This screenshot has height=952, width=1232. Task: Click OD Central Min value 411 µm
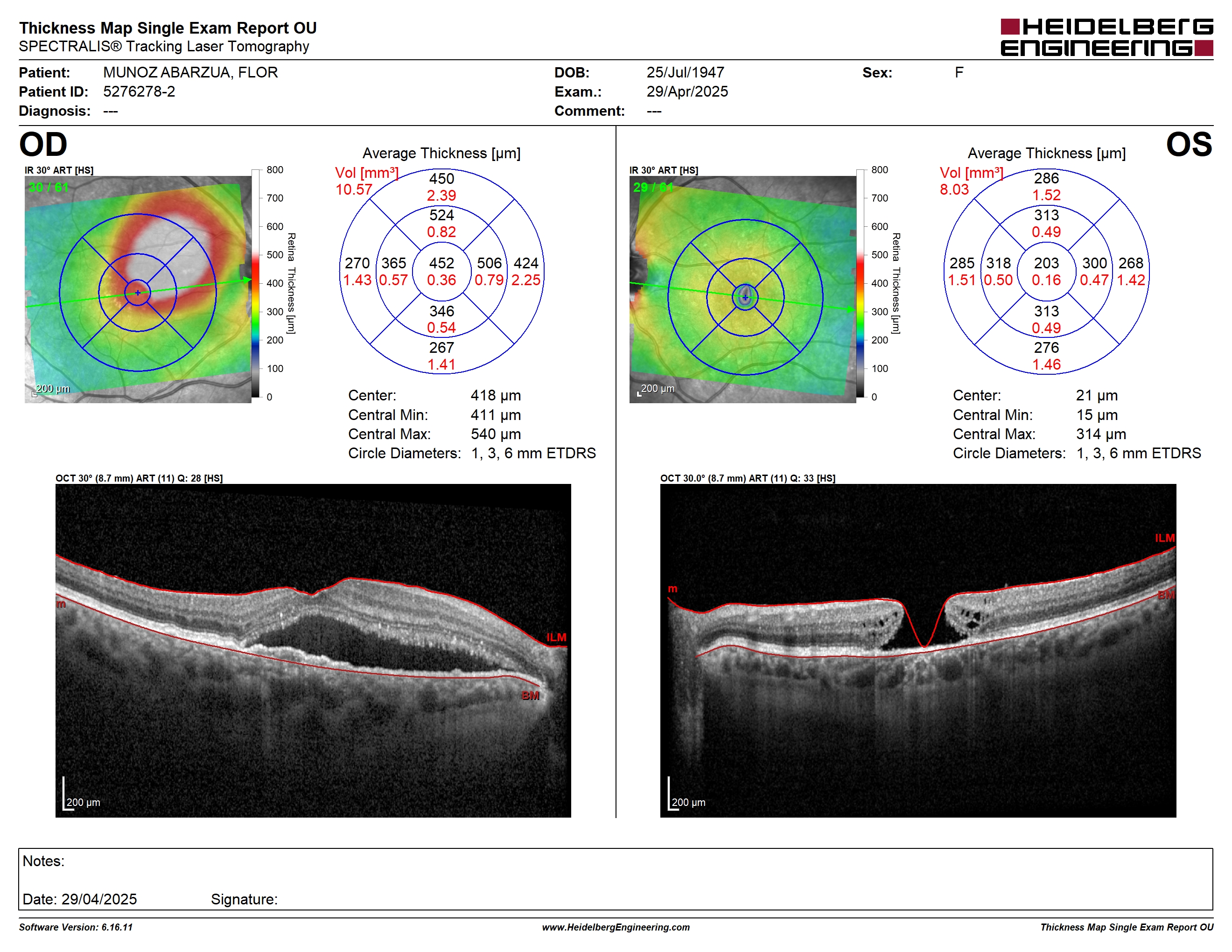point(495,415)
